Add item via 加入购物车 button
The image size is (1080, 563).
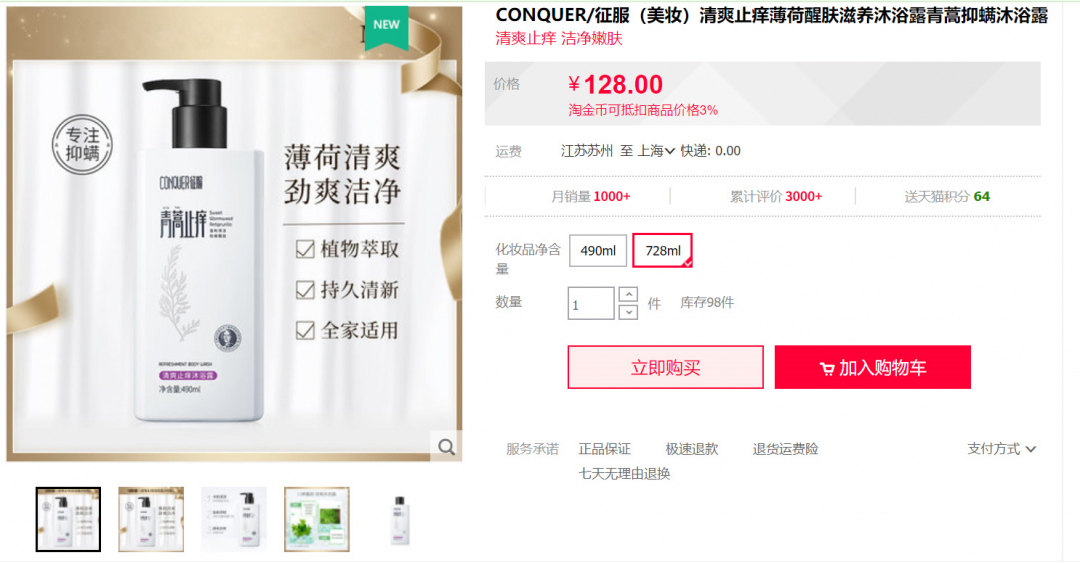pyautogui.click(x=873, y=367)
